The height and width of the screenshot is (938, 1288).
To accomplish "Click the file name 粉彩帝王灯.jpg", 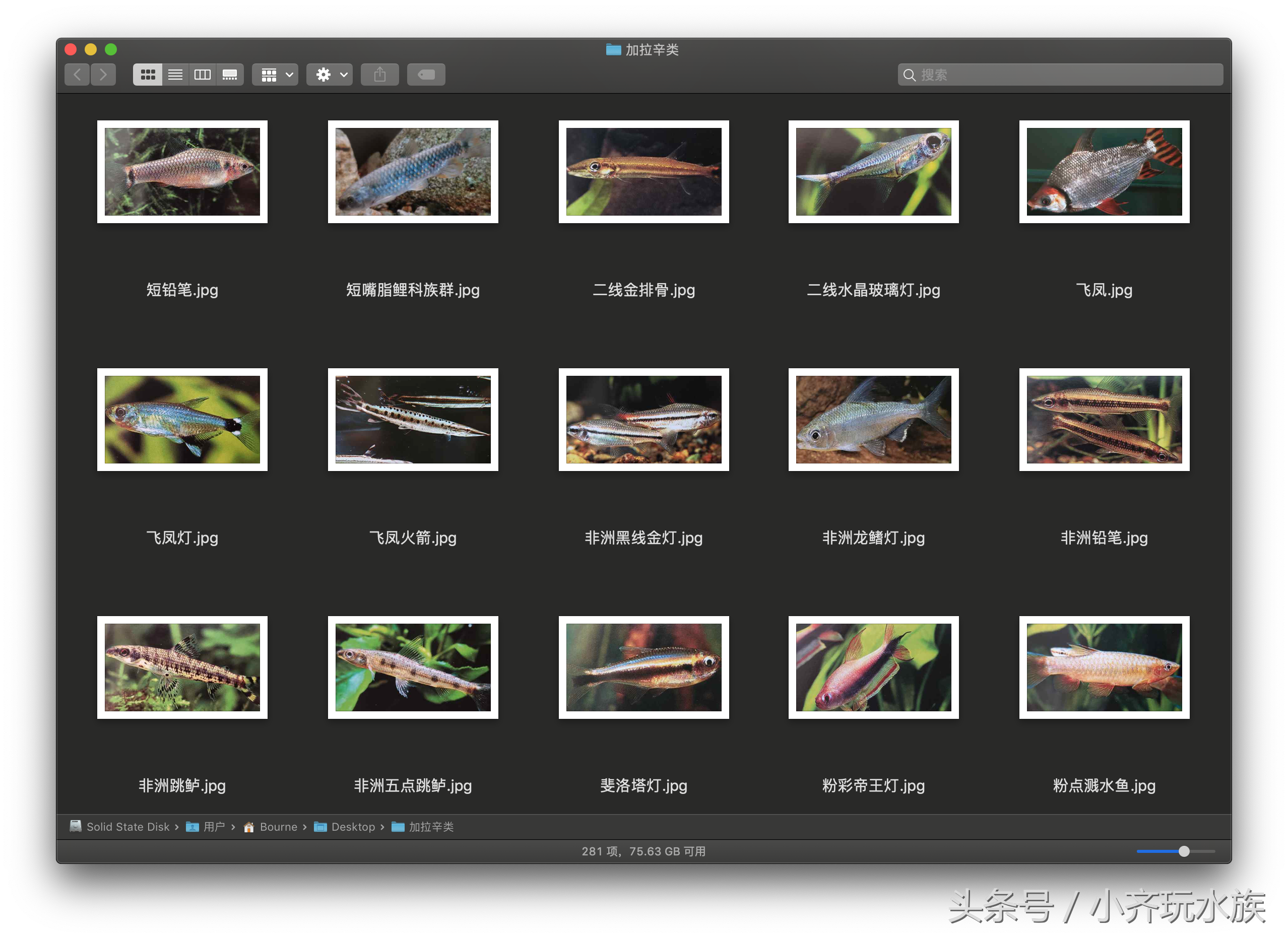I will pyautogui.click(x=873, y=786).
